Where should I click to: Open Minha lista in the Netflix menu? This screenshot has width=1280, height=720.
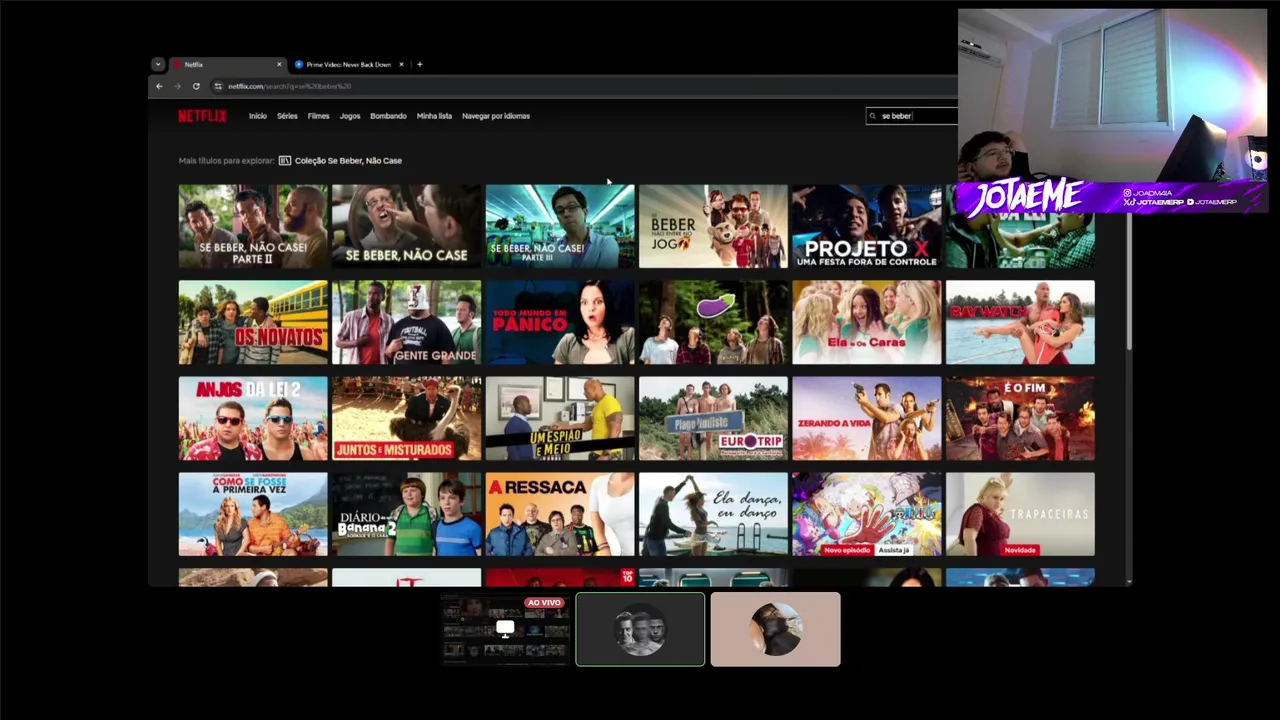[x=434, y=116]
